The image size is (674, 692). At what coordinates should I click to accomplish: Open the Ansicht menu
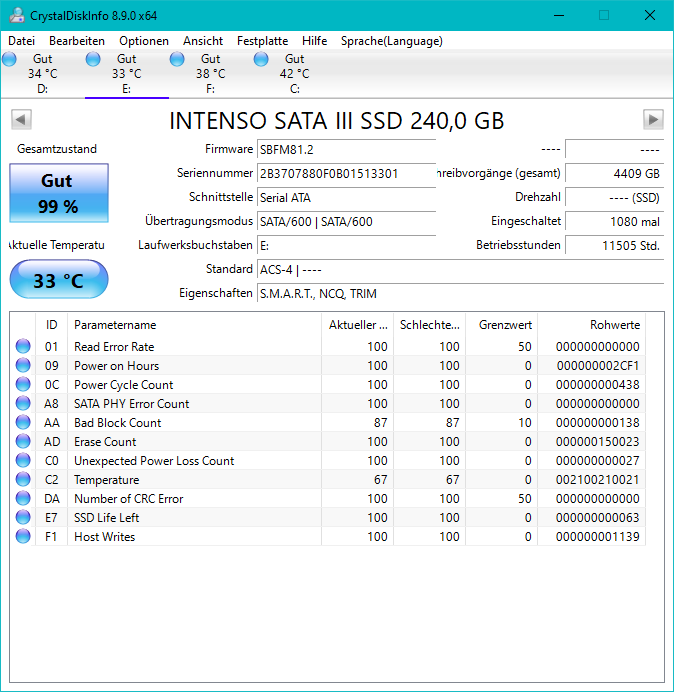[x=203, y=41]
